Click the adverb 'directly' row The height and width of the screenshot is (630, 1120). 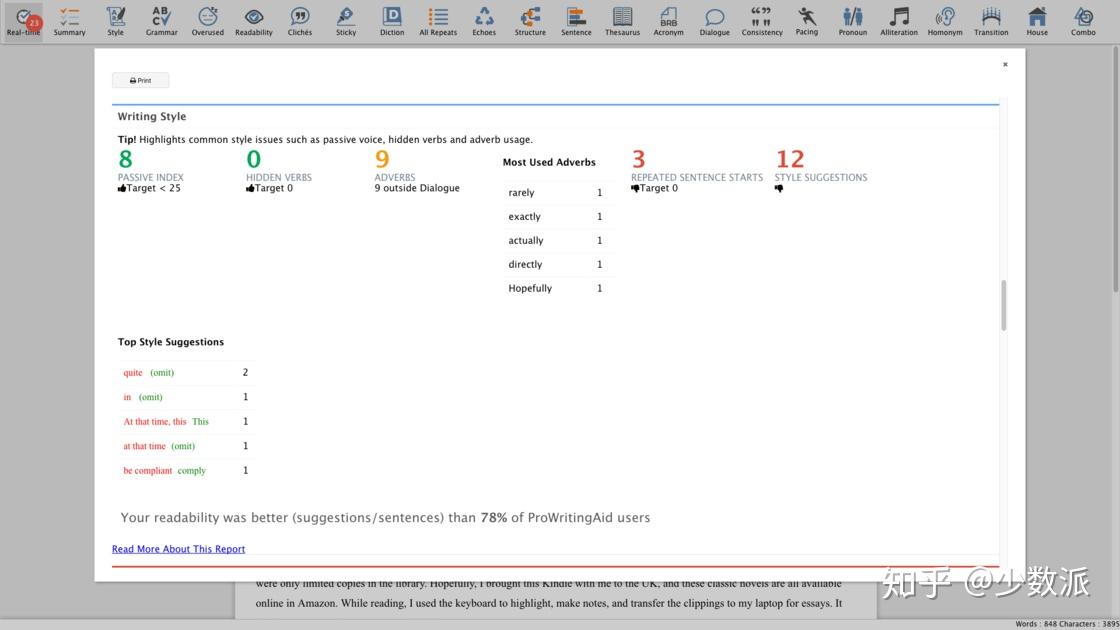(557, 264)
